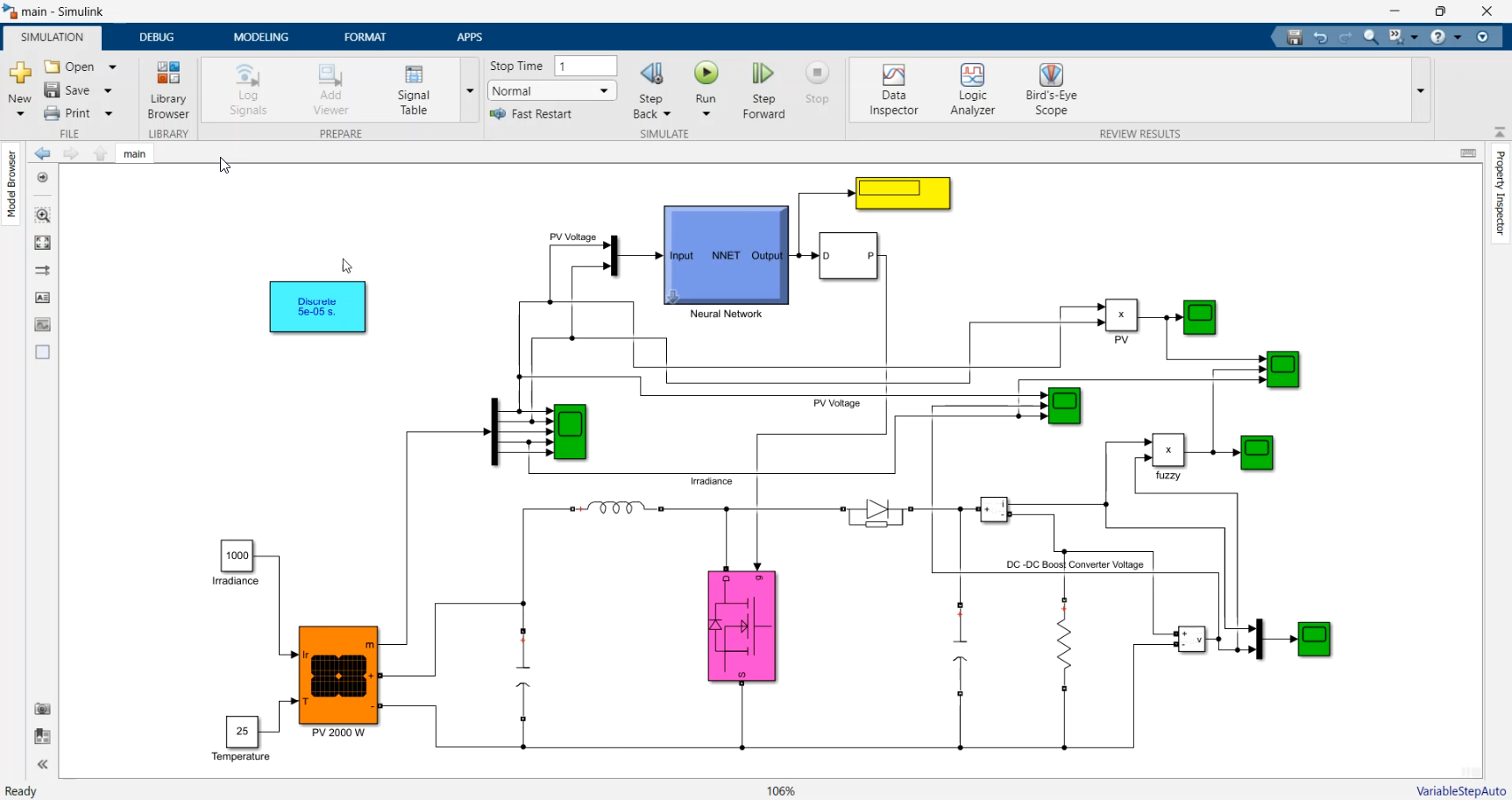Click the Open file button

69,67
